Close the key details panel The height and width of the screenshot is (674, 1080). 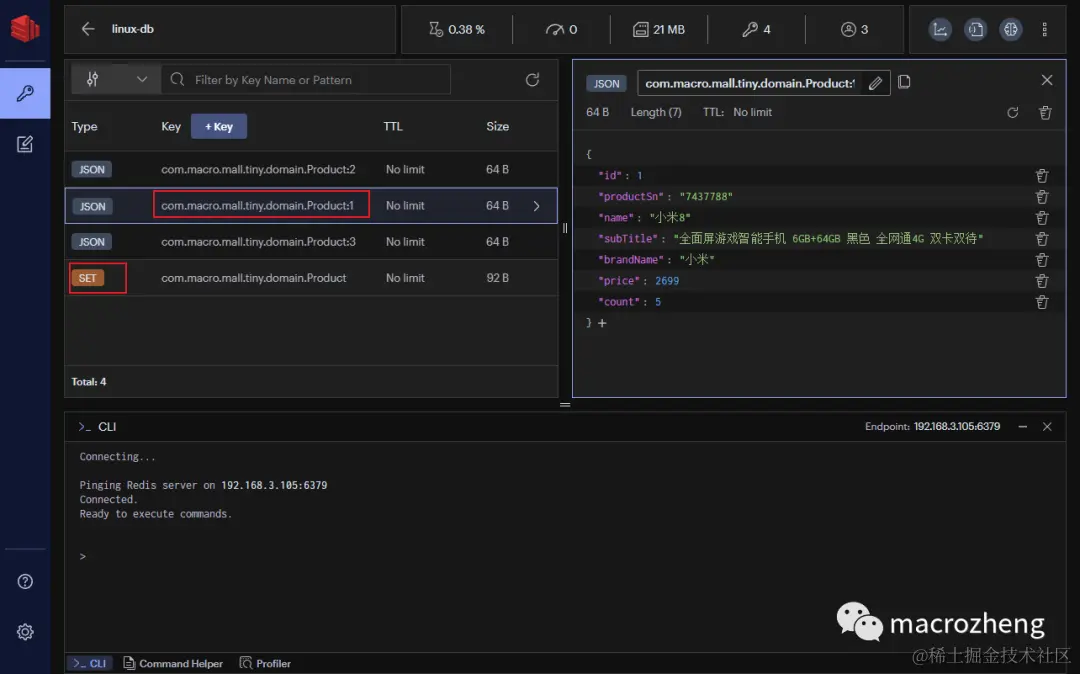coord(1047,81)
